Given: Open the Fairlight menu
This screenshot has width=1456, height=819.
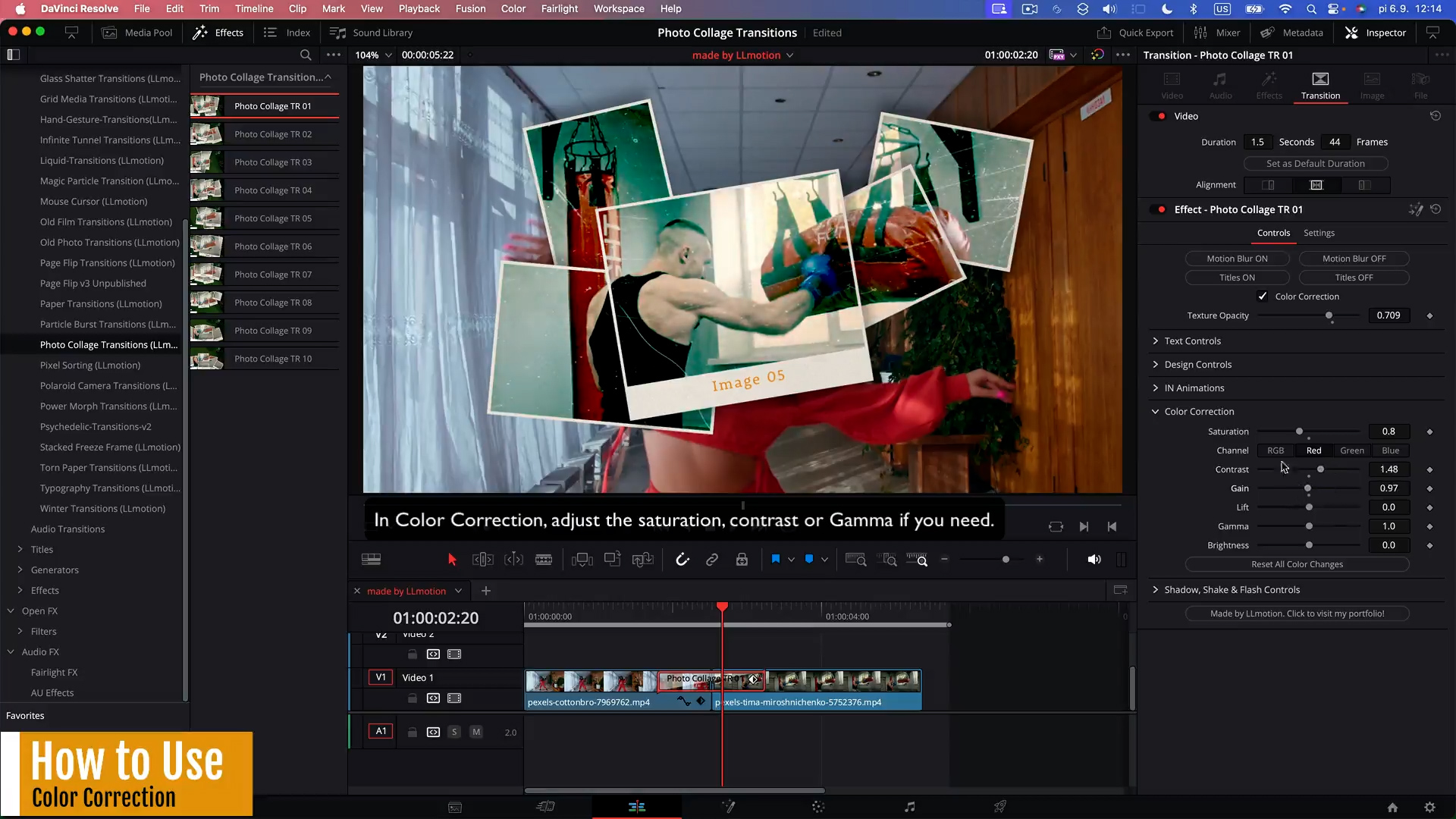Looking at the screenshot, I should (x=560, y=8).
